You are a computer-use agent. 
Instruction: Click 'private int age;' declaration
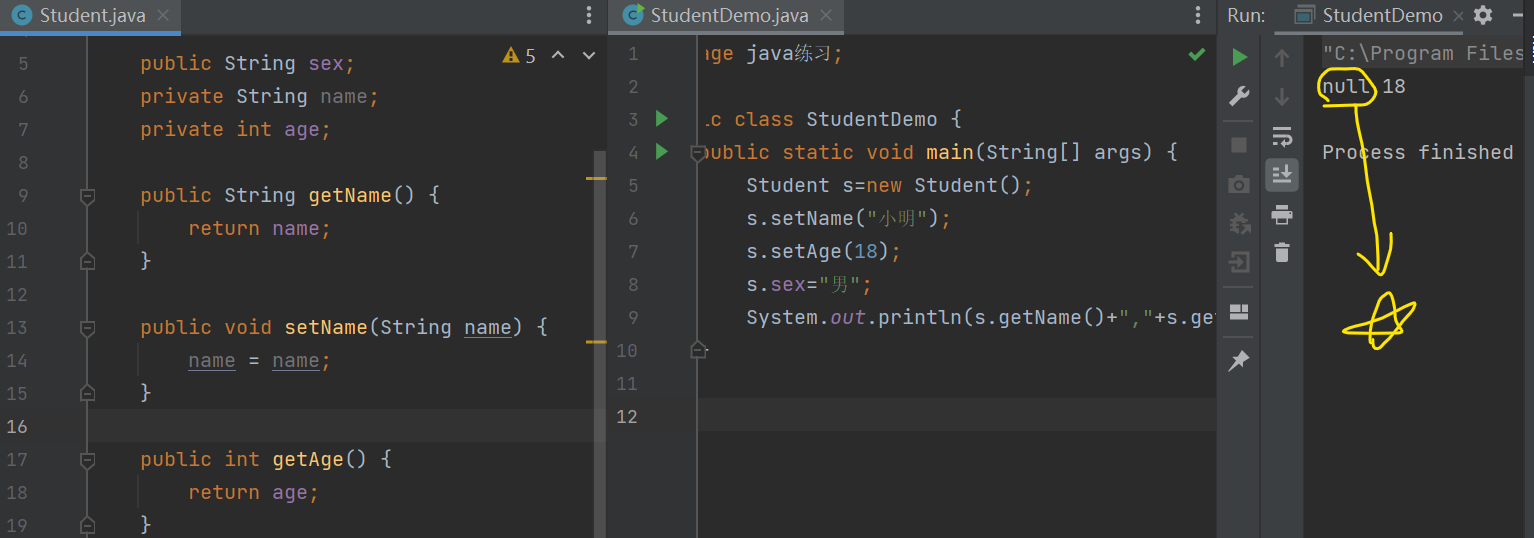point(235,129)
